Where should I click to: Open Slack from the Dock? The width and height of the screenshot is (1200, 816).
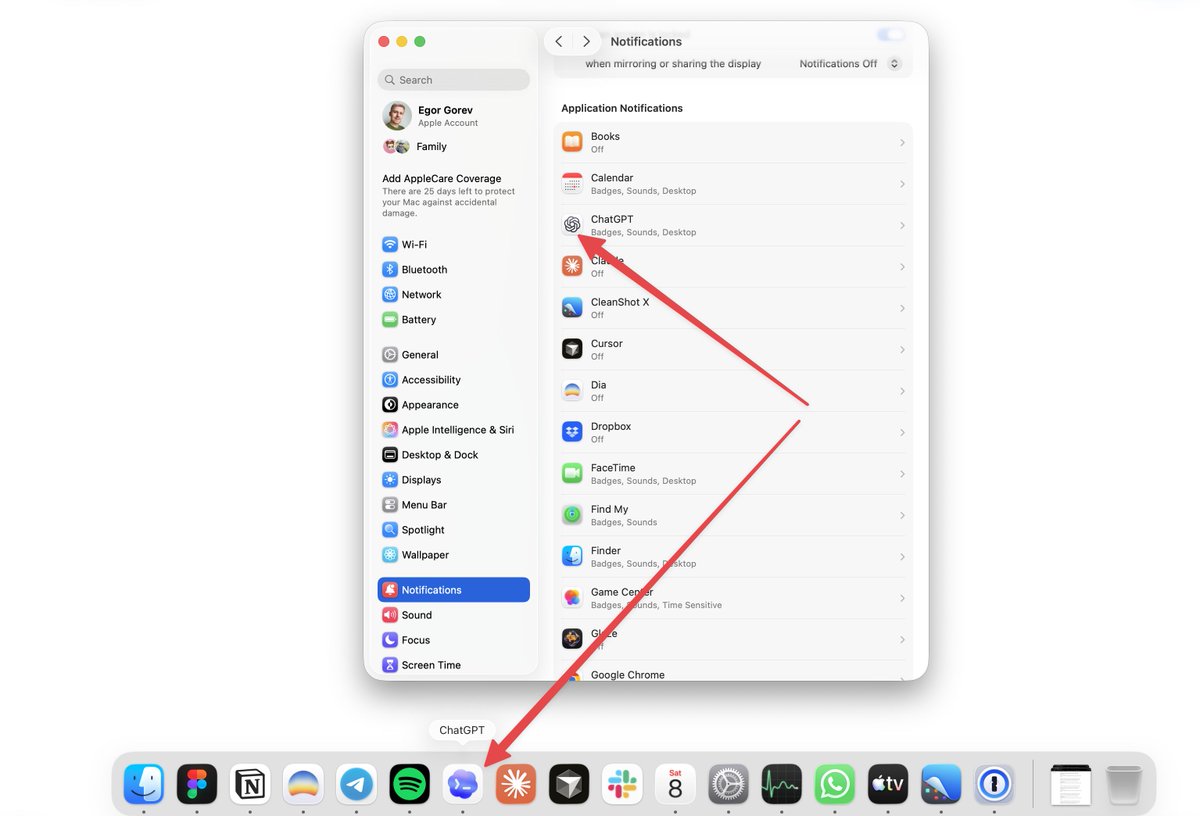tap(622, 785)
